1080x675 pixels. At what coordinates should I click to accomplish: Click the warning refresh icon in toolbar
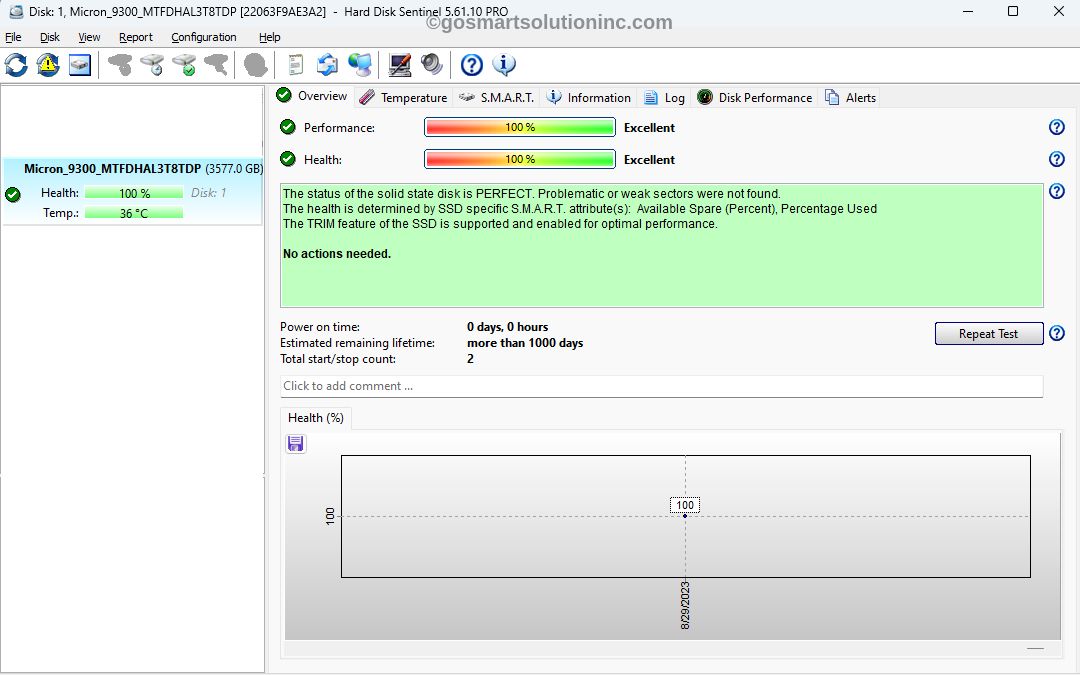pos(48,65)
